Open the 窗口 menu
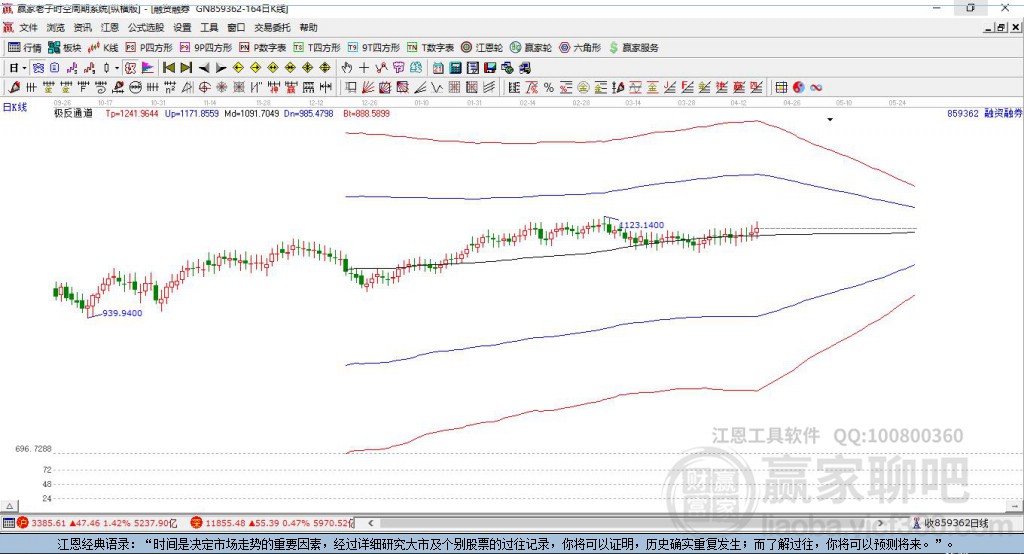The height and width of the screenshot is (554, 1024). click(236, 27)
